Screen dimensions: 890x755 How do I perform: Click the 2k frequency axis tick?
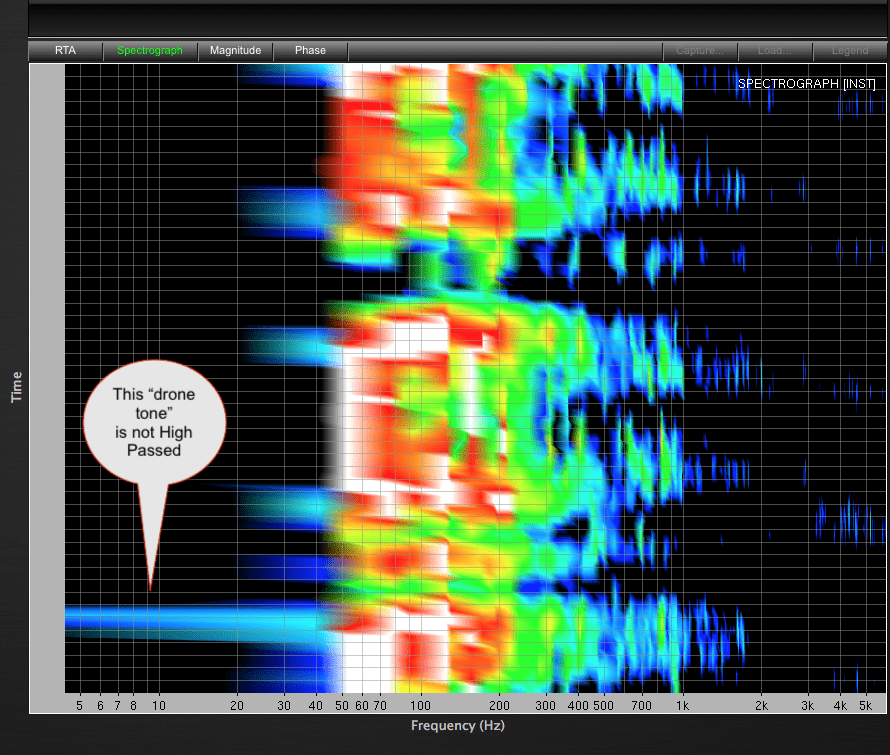pos(761,706)
